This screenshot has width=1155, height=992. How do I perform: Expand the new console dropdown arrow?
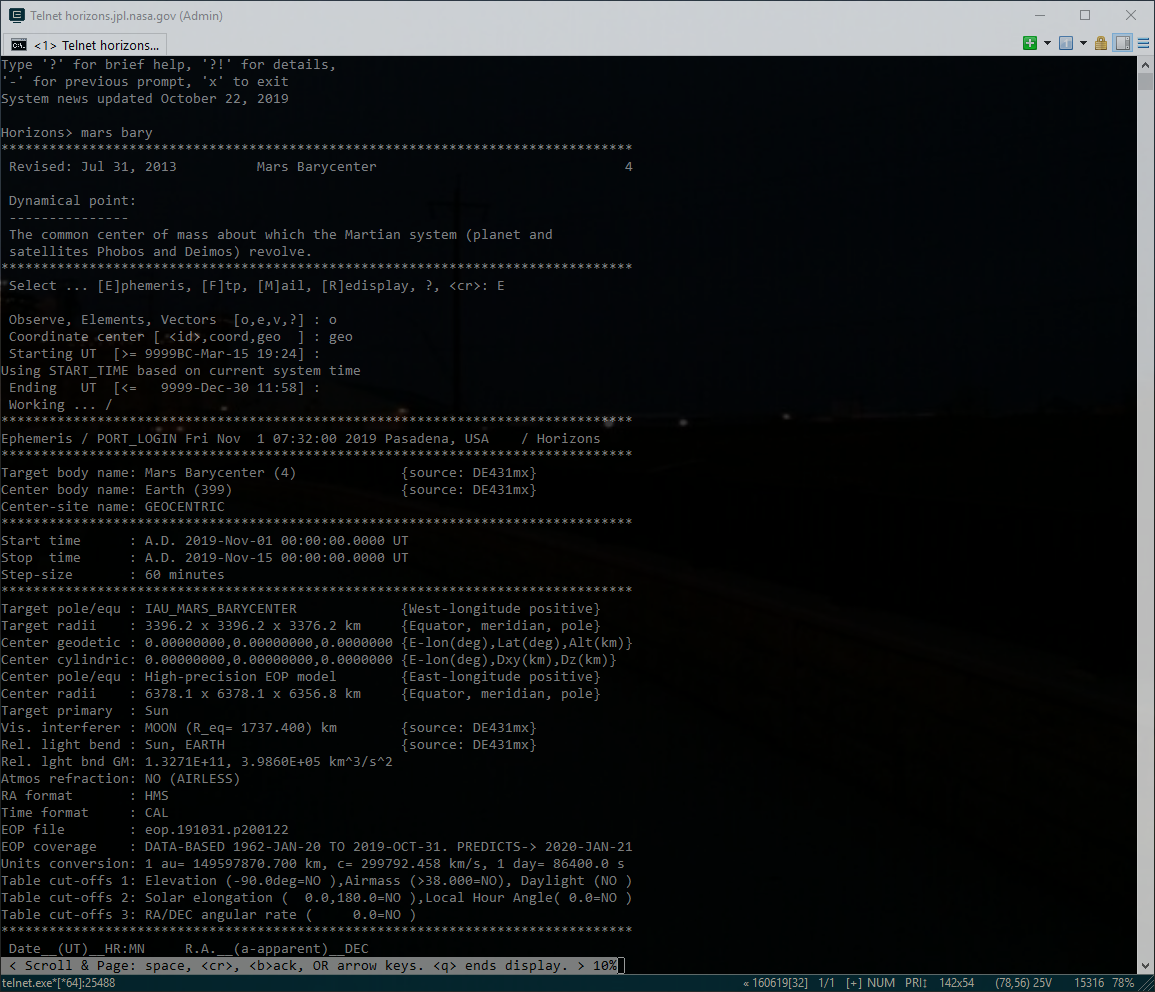(1047, 43)
